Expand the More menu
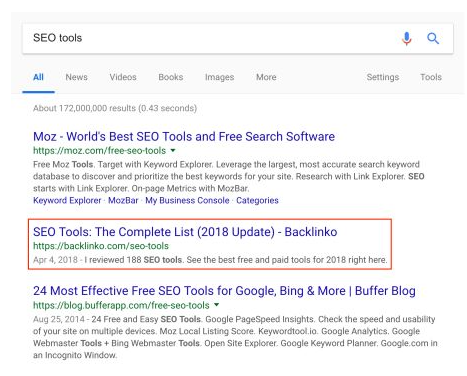Screen dimensions: 467x376 pos(266,77)
